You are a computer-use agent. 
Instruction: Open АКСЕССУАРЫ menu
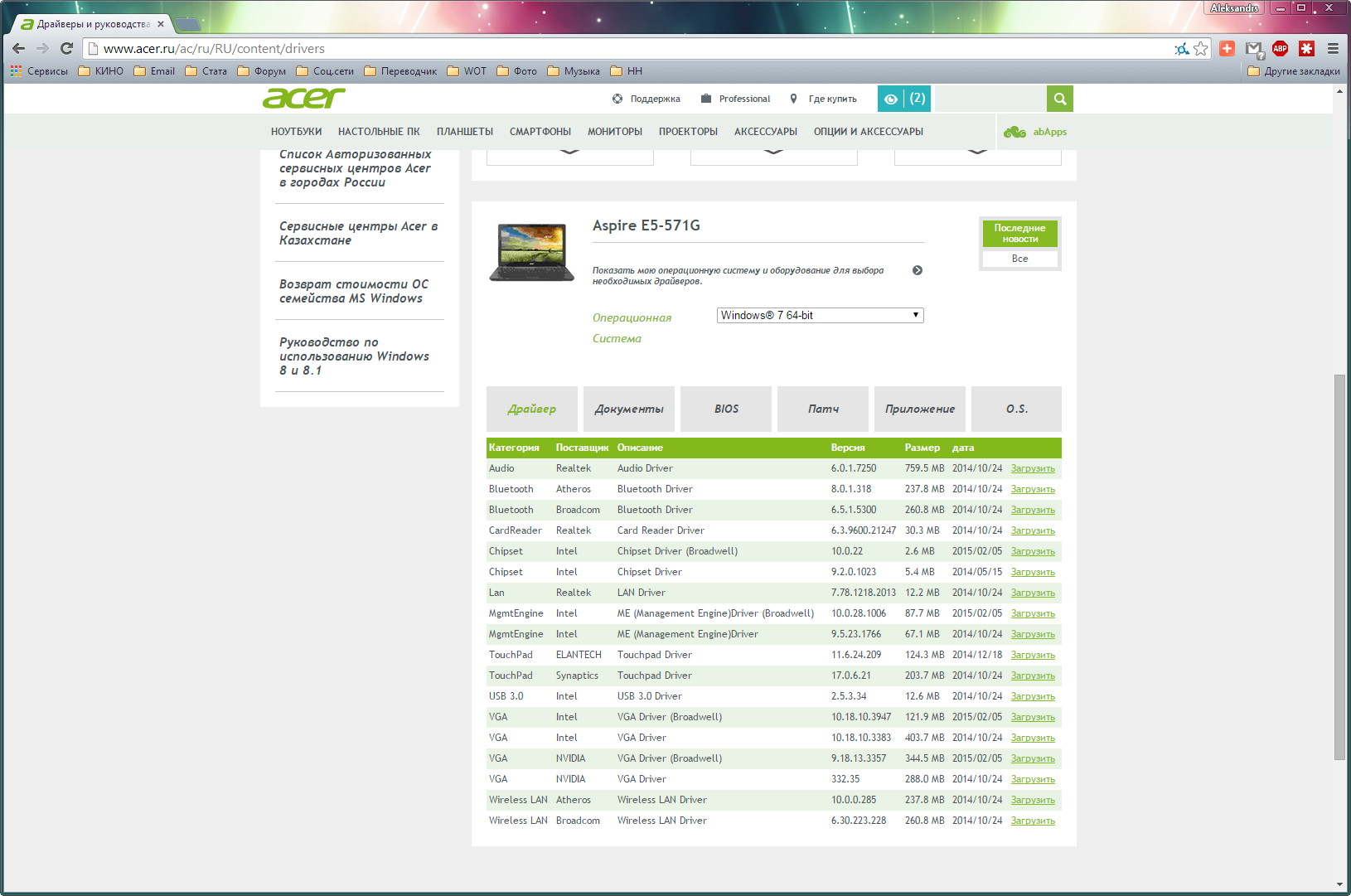click(x=766, y=132)
